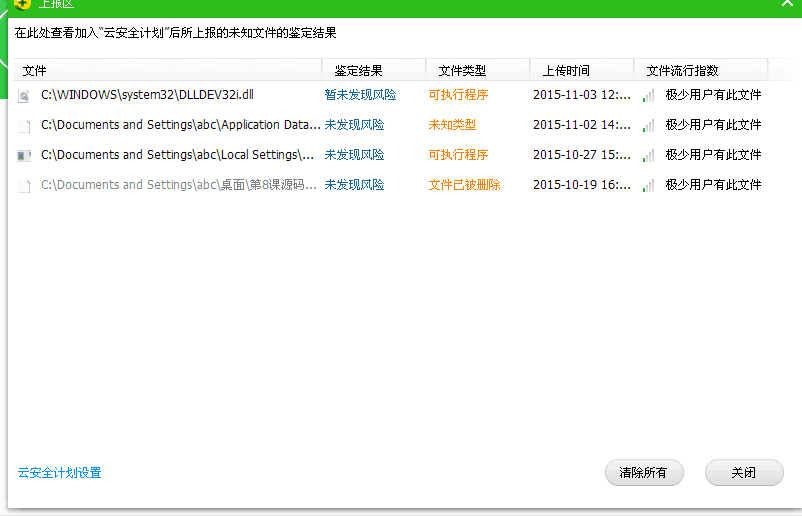Select the Application Data file path
Screen dimensions: 802x516
(181, 125)
